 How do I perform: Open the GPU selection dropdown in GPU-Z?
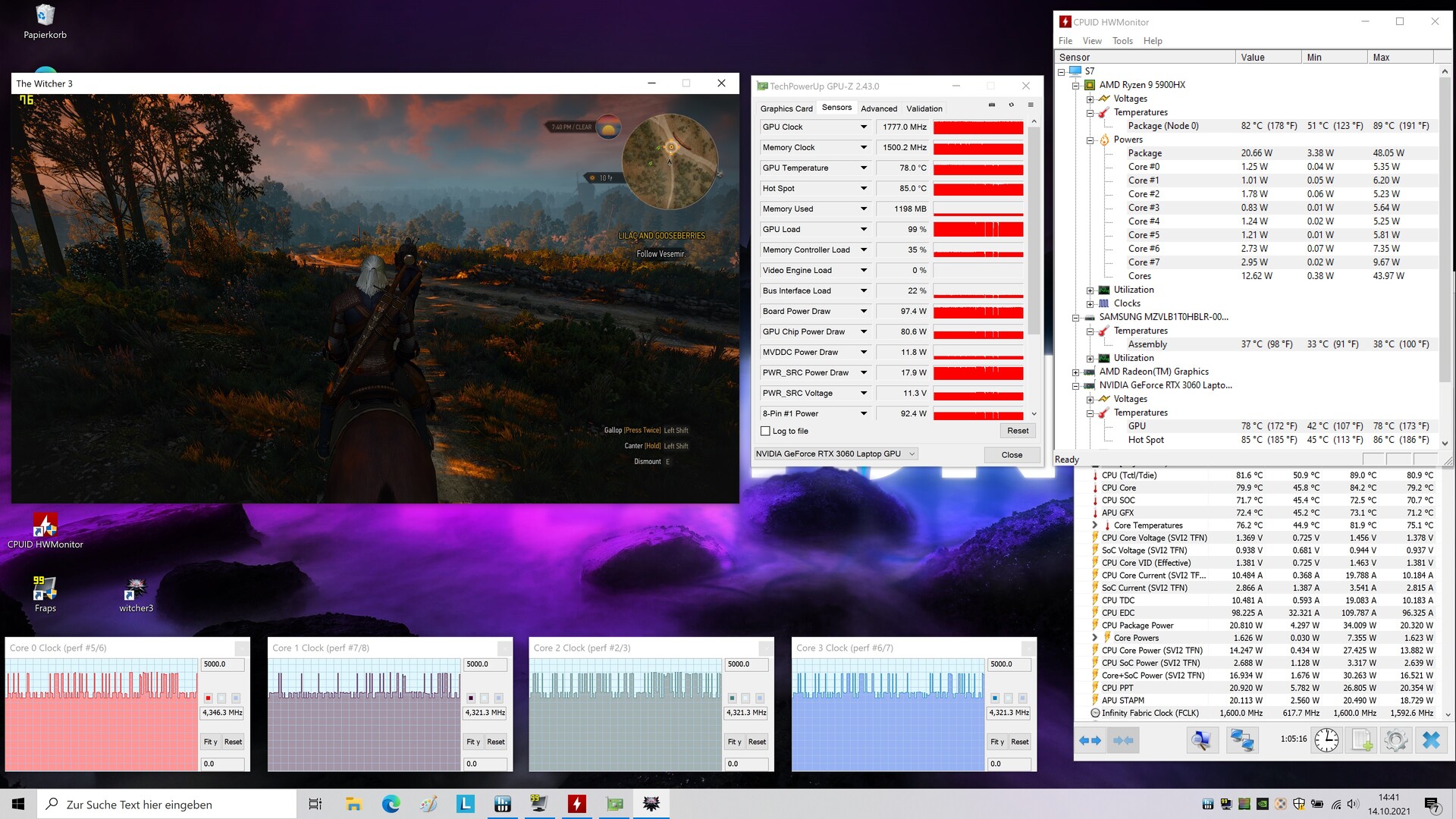[912, 453]
